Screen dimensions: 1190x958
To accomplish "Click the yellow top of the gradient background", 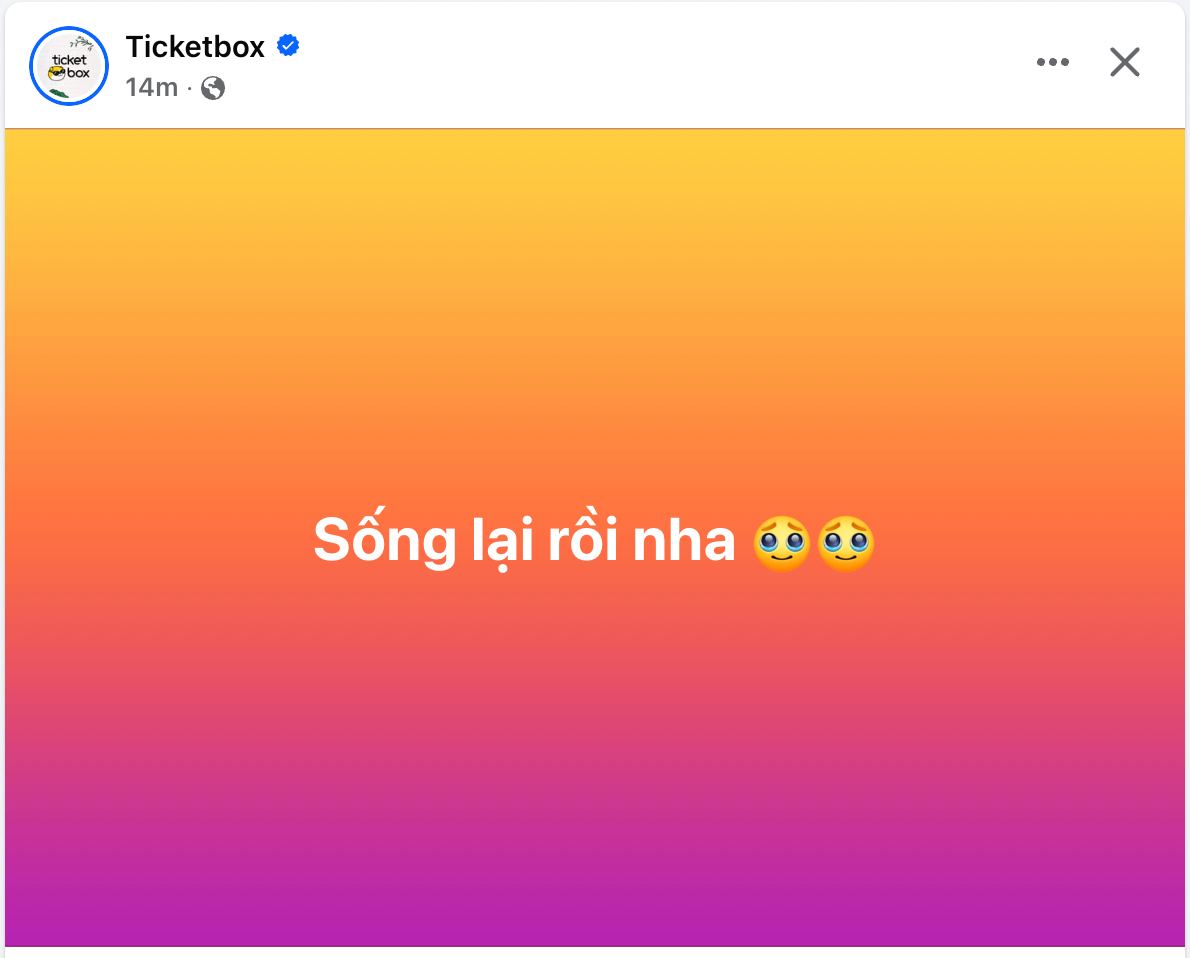I will coord(595,160).
